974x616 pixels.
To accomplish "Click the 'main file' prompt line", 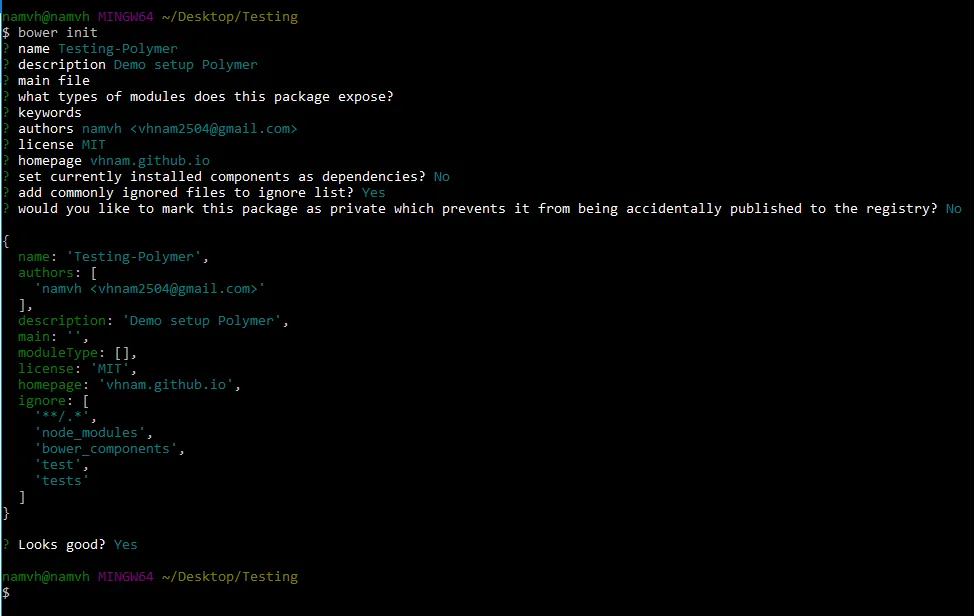I will pos(53,80).
